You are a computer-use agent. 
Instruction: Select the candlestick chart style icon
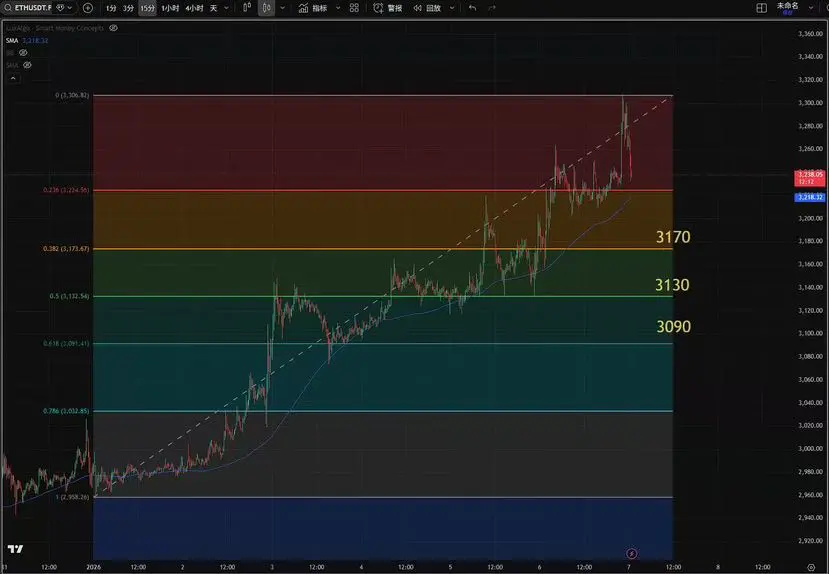click(x=266, y=8)
